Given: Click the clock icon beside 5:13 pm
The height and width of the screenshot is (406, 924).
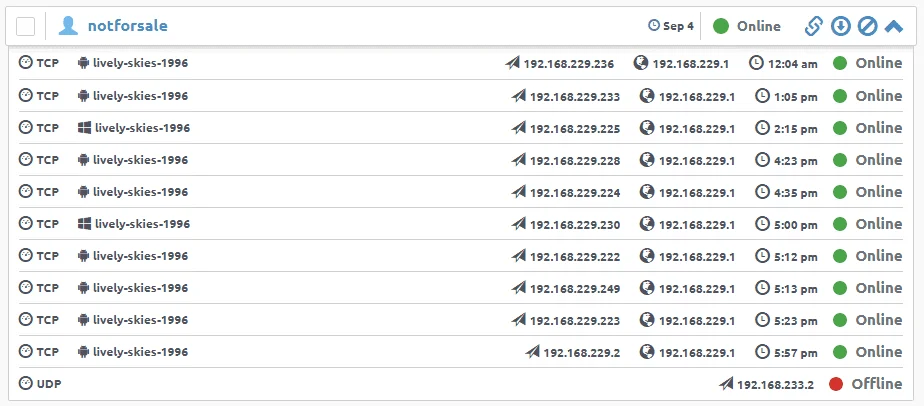Looking at the screenshot, I should click(763, 288).
